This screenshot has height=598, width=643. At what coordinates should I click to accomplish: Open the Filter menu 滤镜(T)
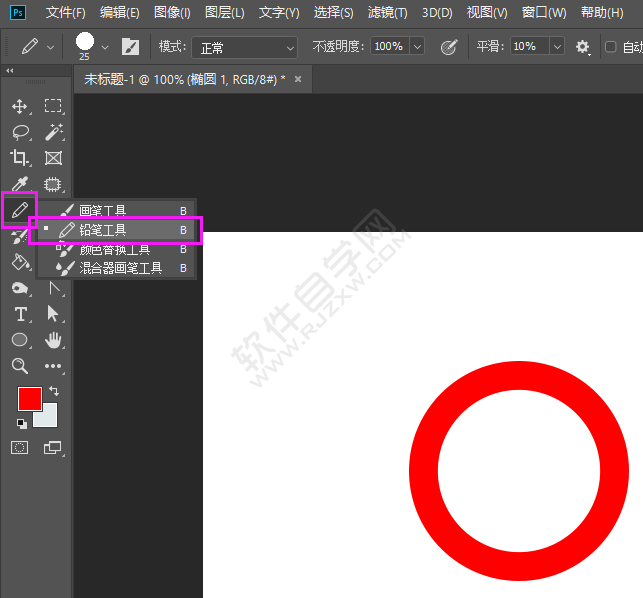(x=388, y=13)
